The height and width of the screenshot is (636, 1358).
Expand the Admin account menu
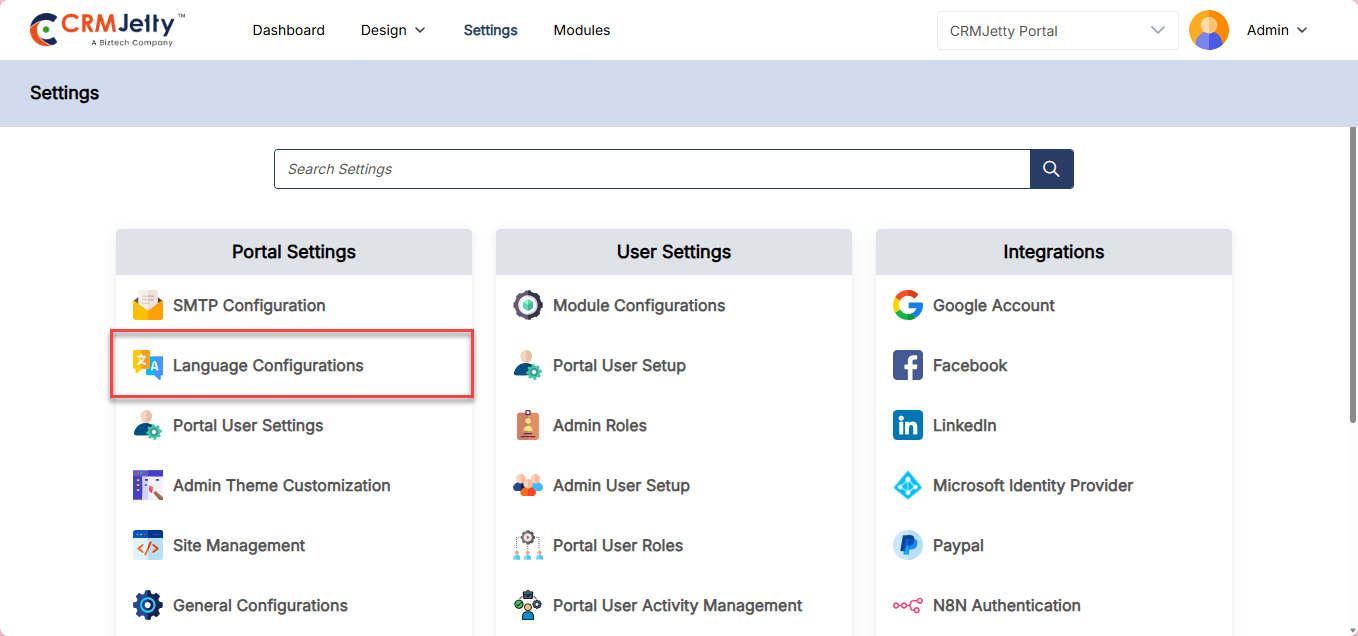coord(1276,30)
